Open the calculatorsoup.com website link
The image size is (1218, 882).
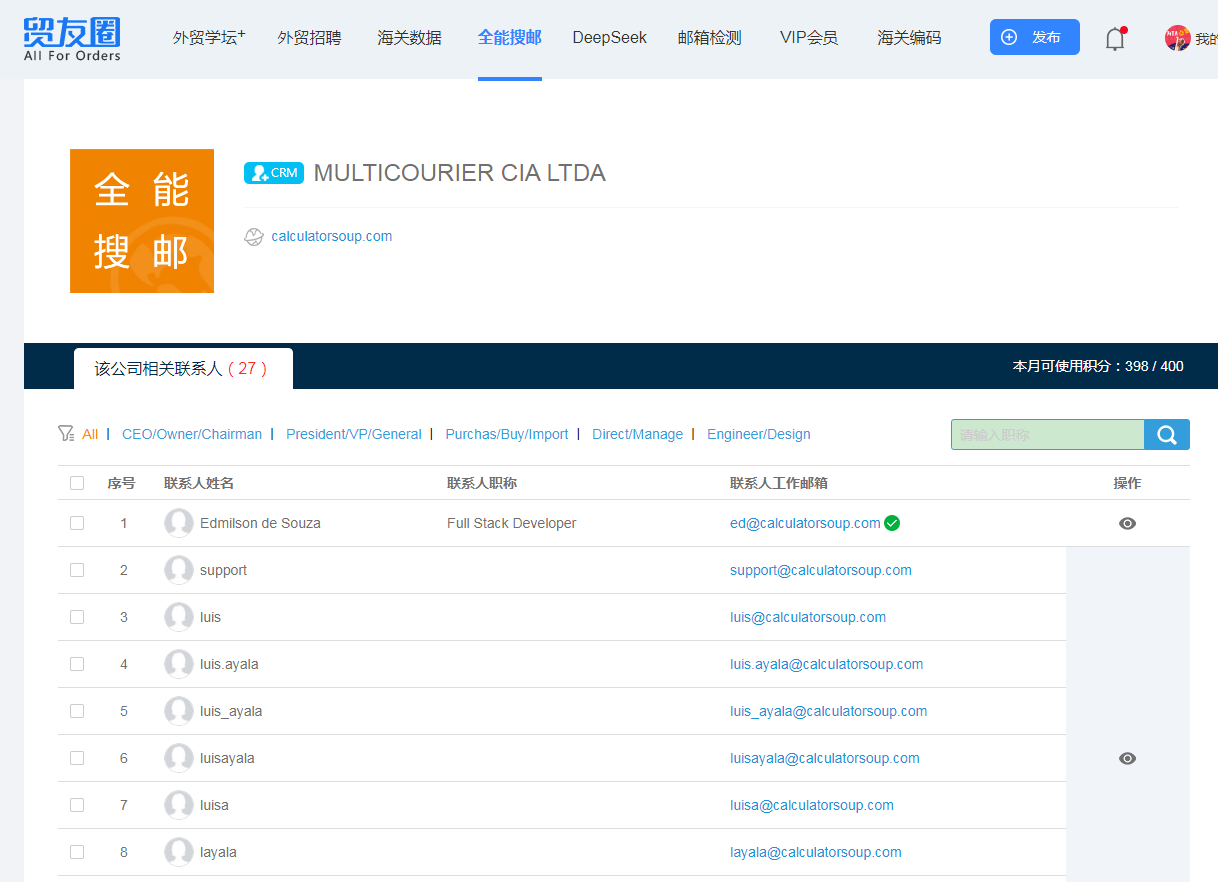click(331, 237)
